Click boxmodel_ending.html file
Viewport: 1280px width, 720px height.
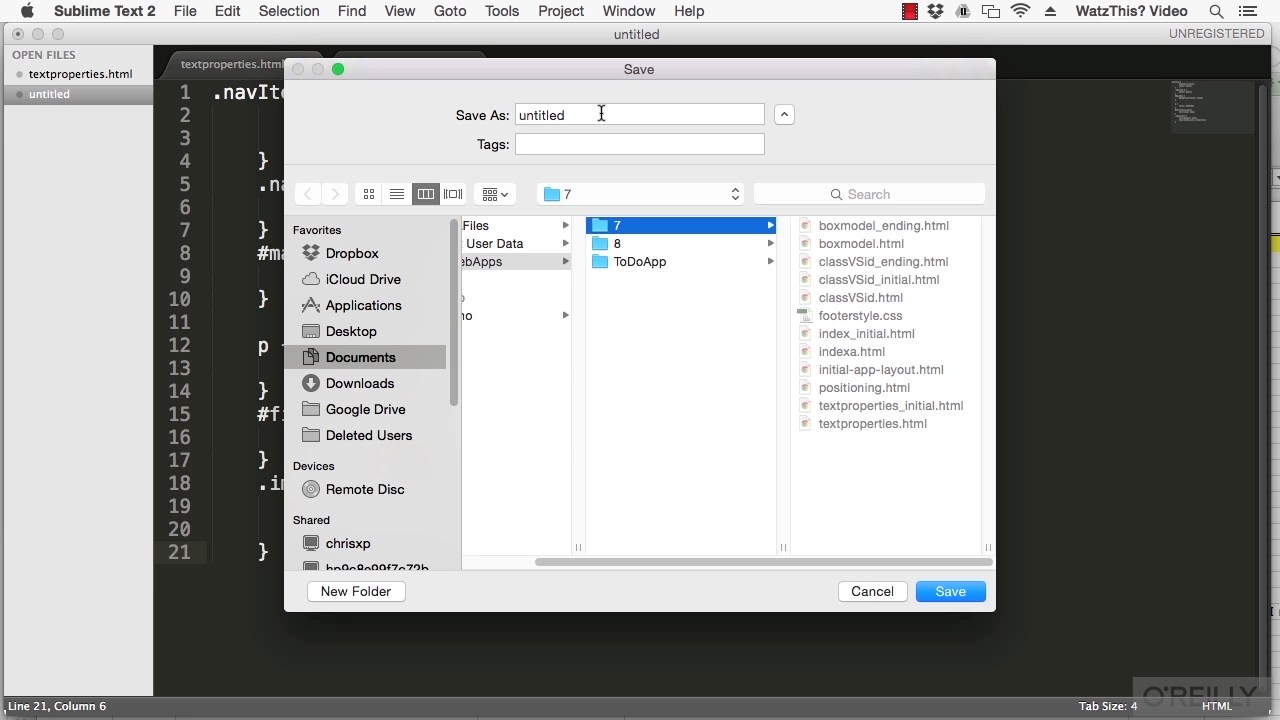point(884,225)
